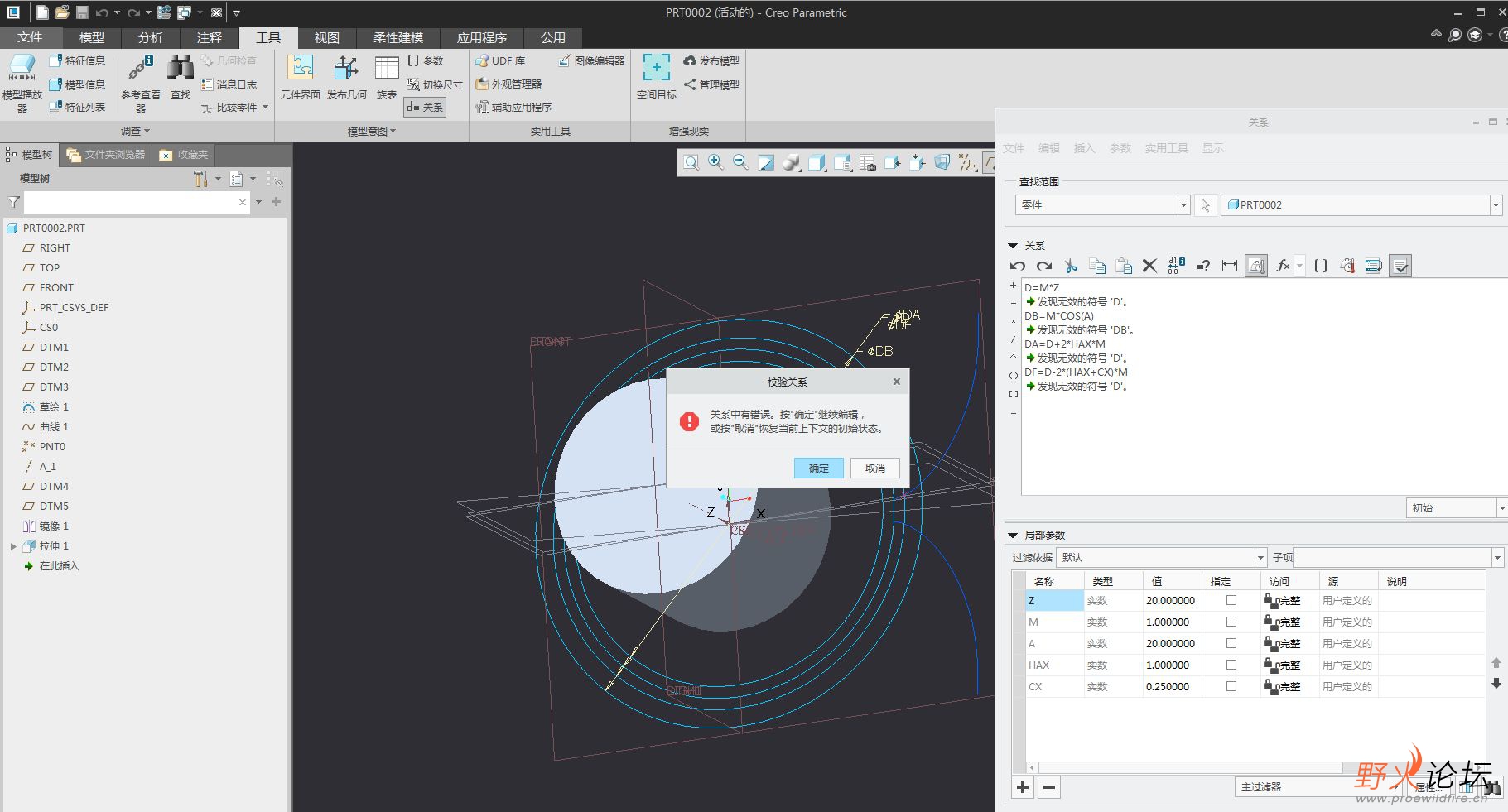This screenshot has height=812, width=1508.
Task: Toggle the 指定 checkbox for parameter A
Action: [x=1231, y=643]
